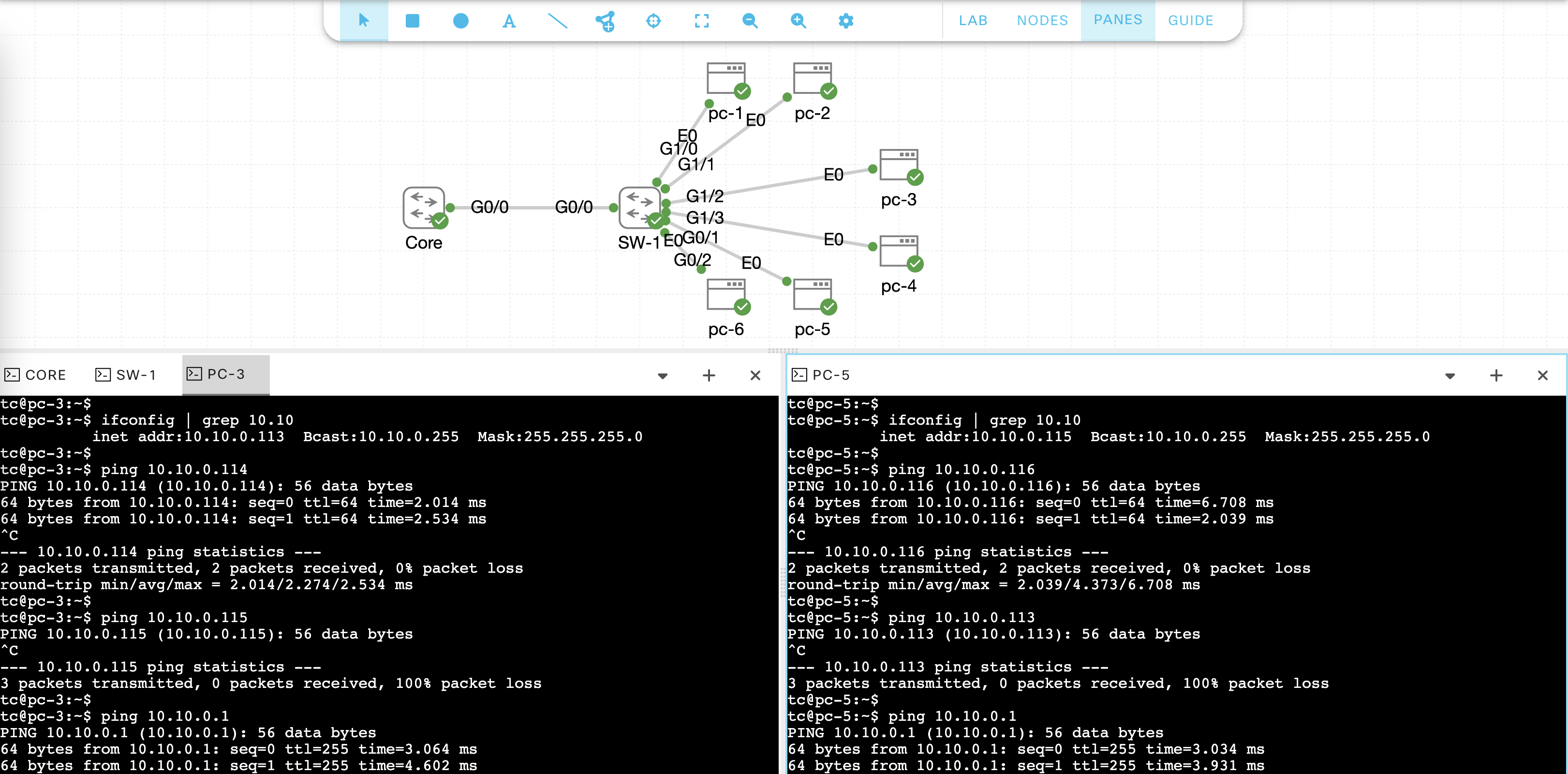
Task: Switch to the SW-1 console tab
Action: (x=126, y=374)
